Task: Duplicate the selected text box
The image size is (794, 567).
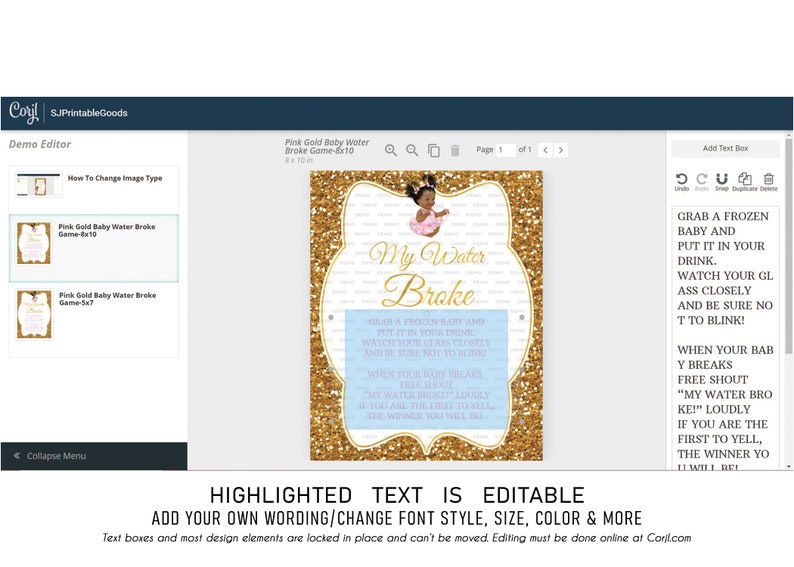Action: [744, 182]
